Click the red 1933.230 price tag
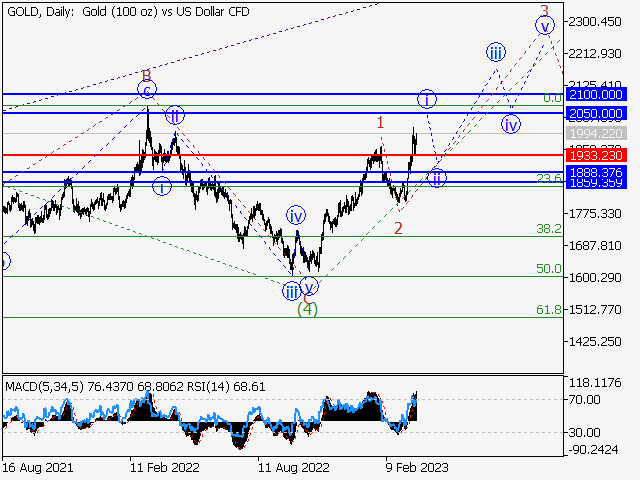This screenshot has width=640, height=480. point(594,155)
